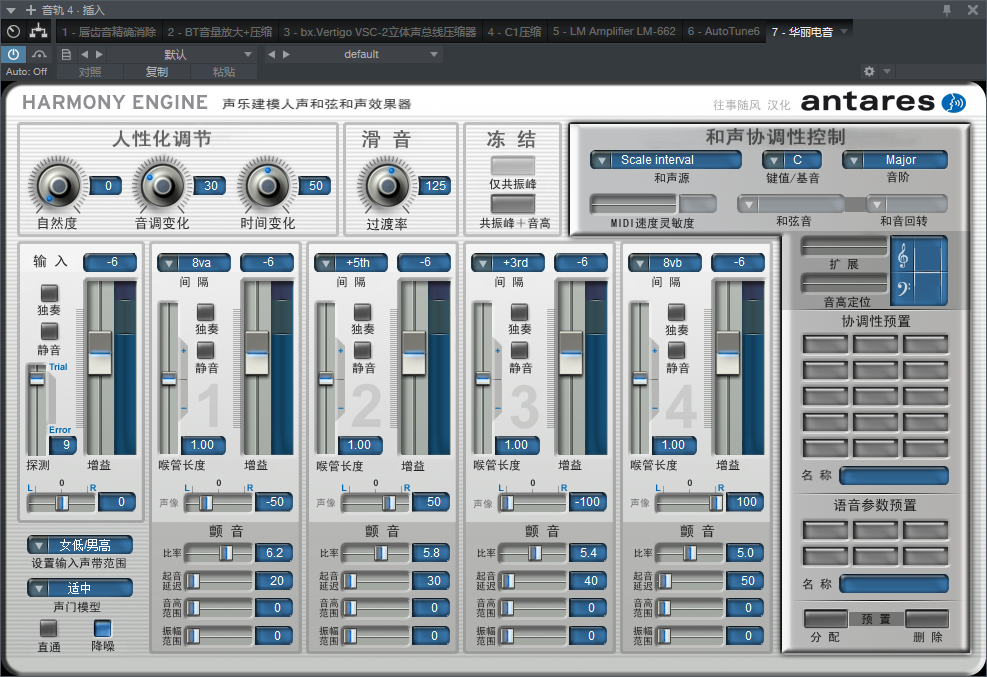Viewport: 987px width, 677px height.
Task: Enable 仅共振峰 freeze button
Action: 513,165
